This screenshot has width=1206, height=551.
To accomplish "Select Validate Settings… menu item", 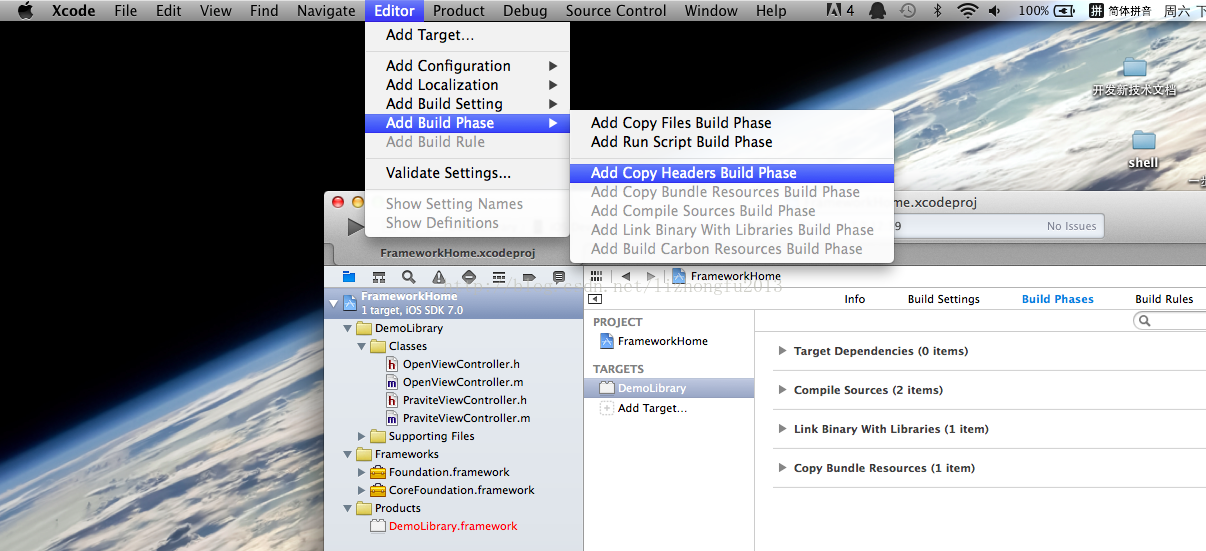I will 467,173.
